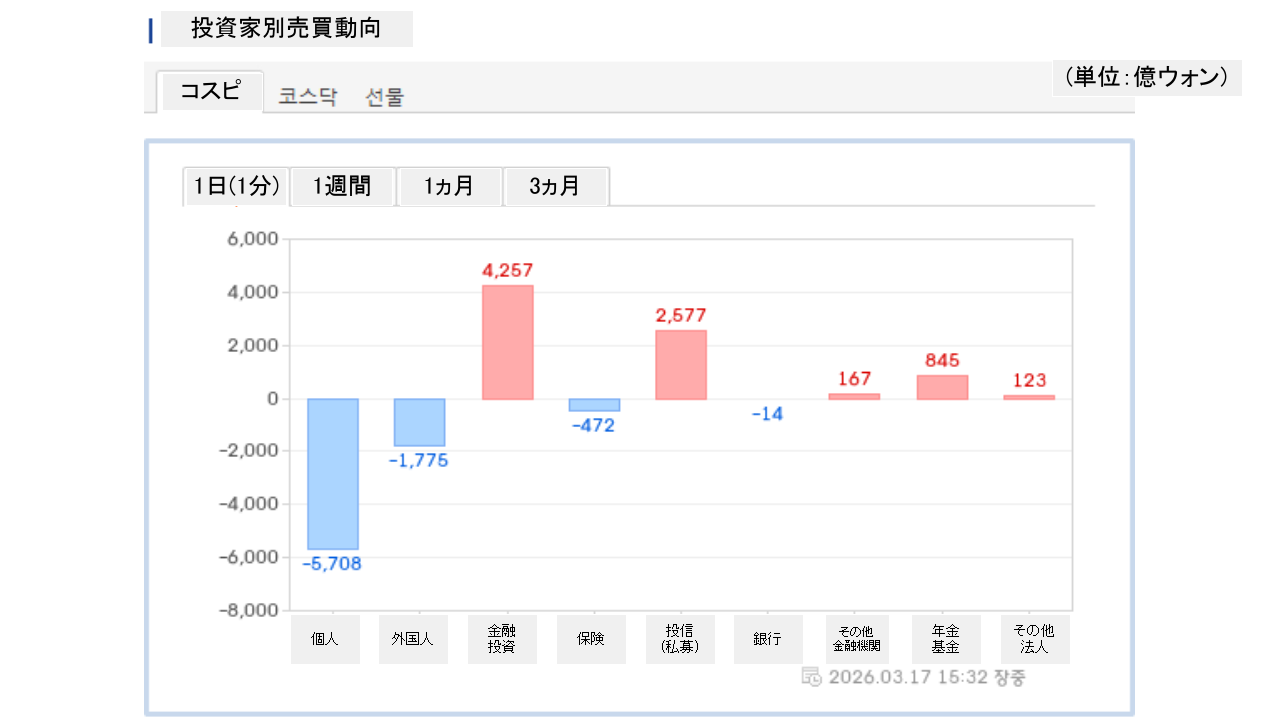
Task: Select the small blue 保険 bar
Action: (594, 405)
